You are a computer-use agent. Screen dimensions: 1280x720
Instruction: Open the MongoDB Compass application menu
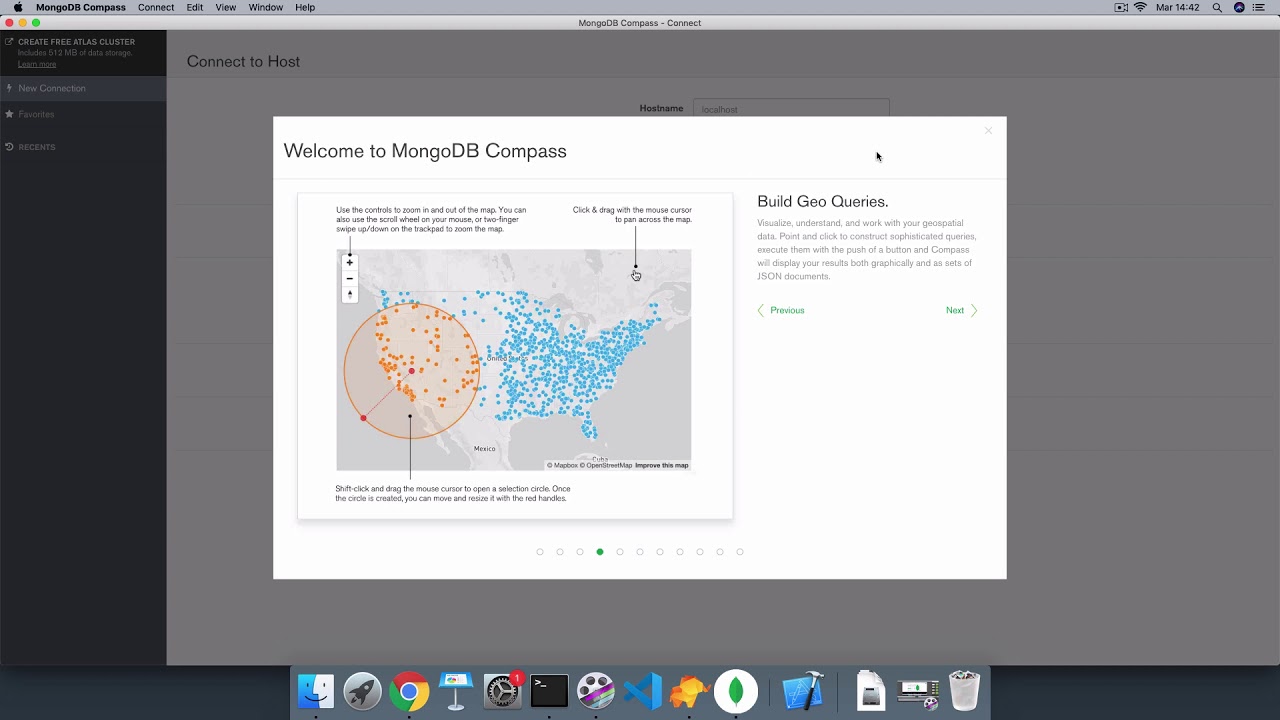pos(81,7)
